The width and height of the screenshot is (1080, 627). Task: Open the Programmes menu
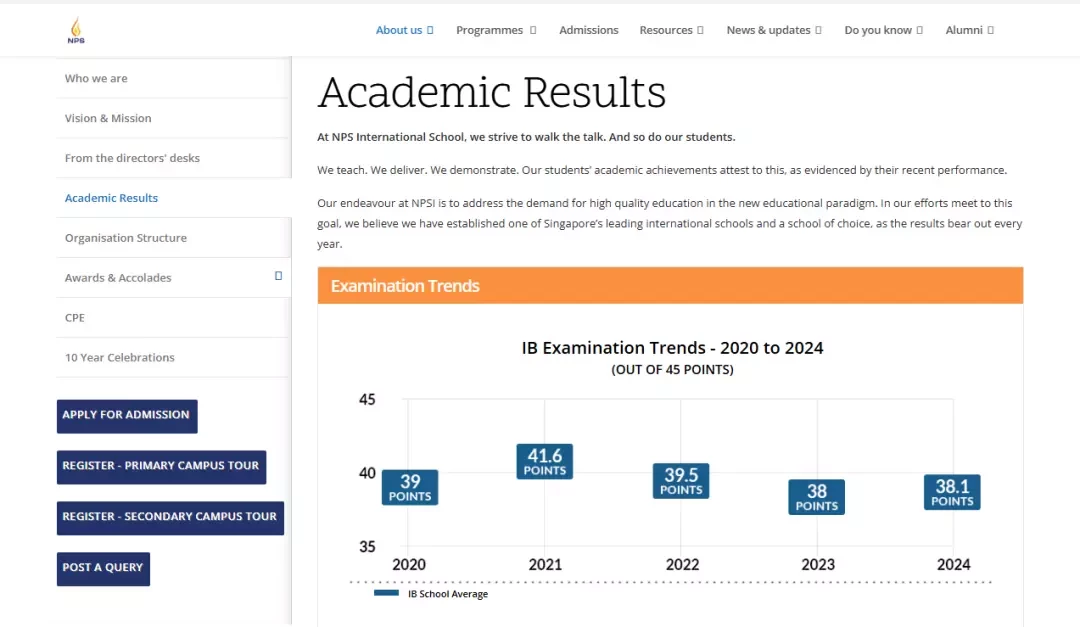(x=489, y=30)
